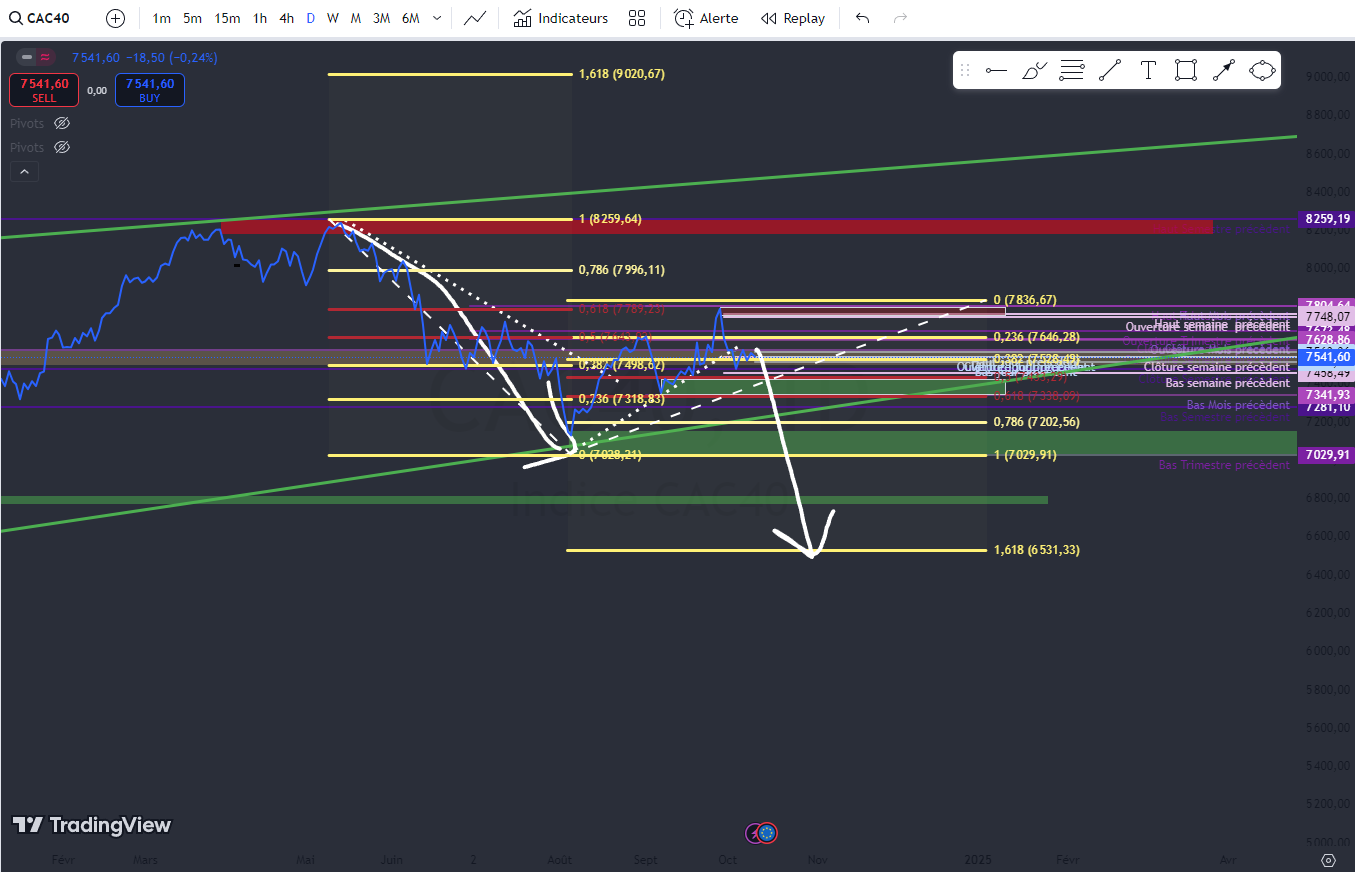
Task: Switch to the W weekly timeframe
Action: click(x=332, y=18)
